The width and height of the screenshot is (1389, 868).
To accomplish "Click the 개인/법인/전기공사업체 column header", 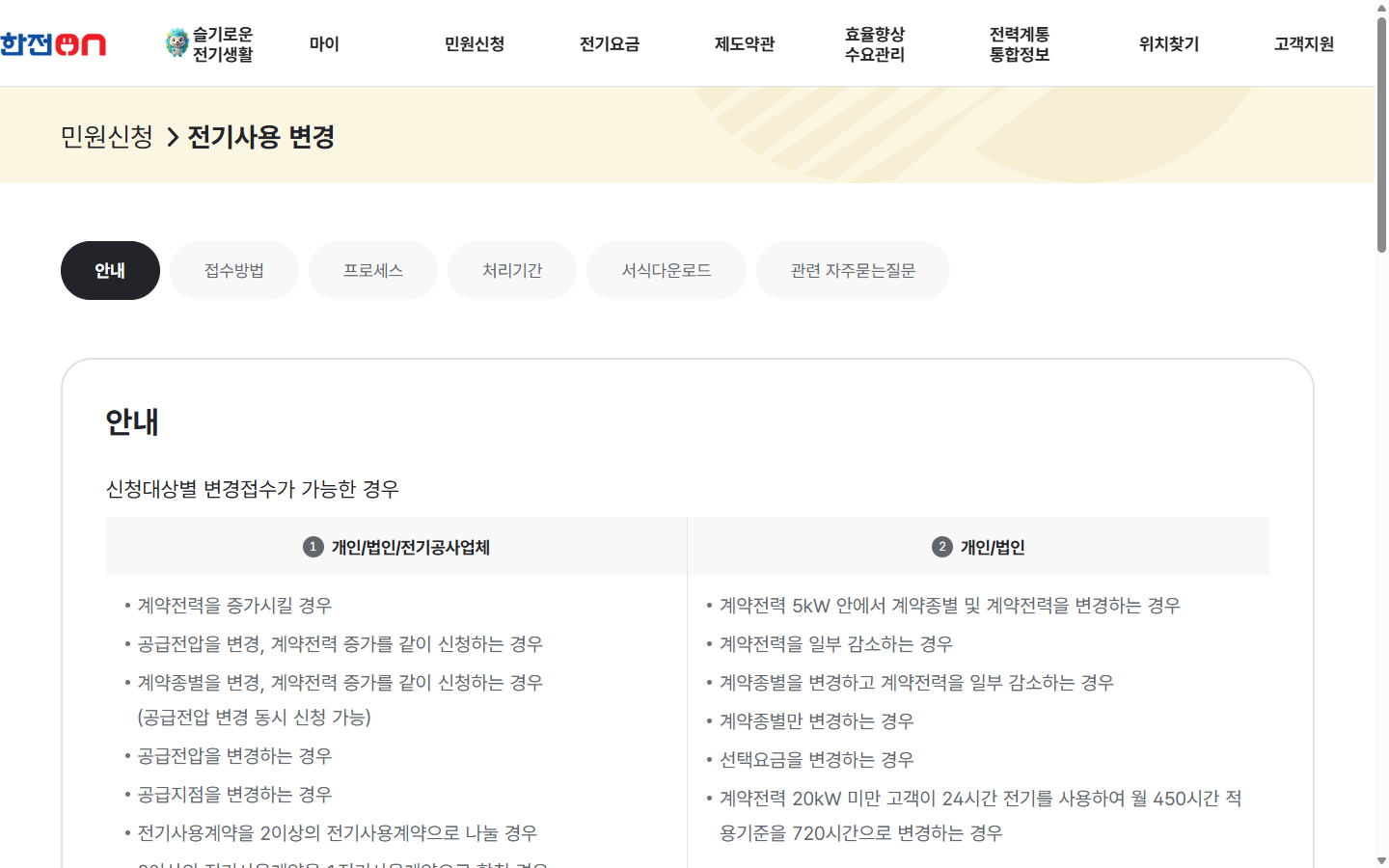I will point(396,547).
